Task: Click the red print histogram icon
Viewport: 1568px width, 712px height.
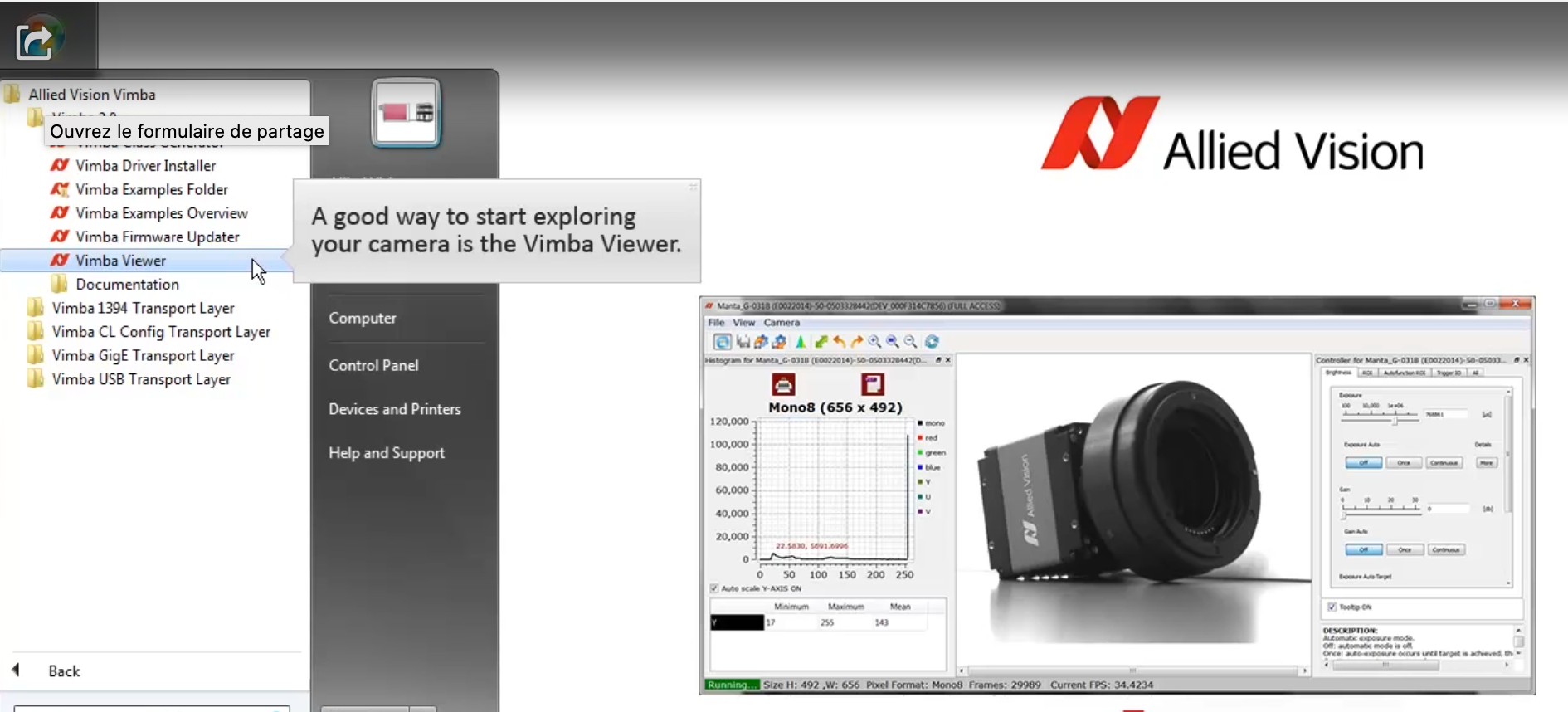Action: (783, 385)
